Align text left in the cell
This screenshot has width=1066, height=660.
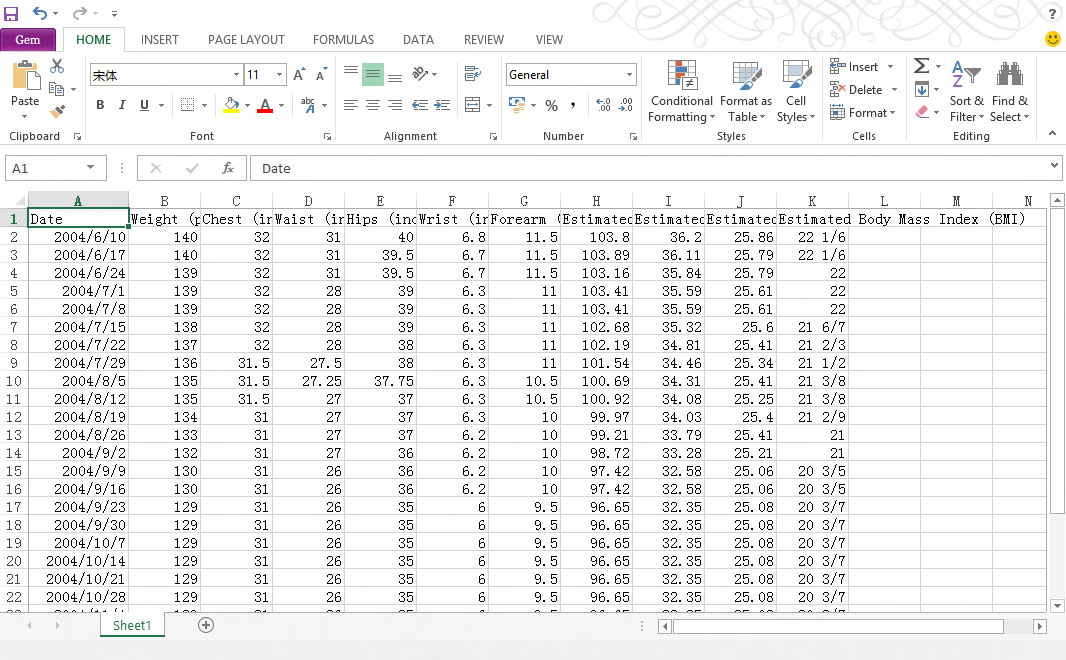(351, 105)
